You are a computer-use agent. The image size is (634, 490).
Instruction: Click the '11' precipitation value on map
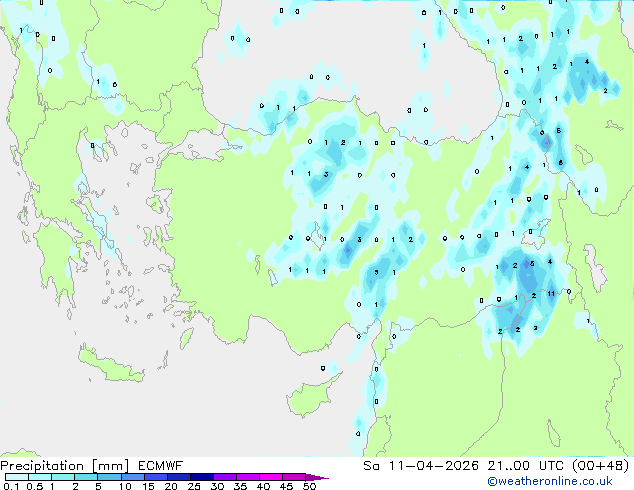point(551,294)
